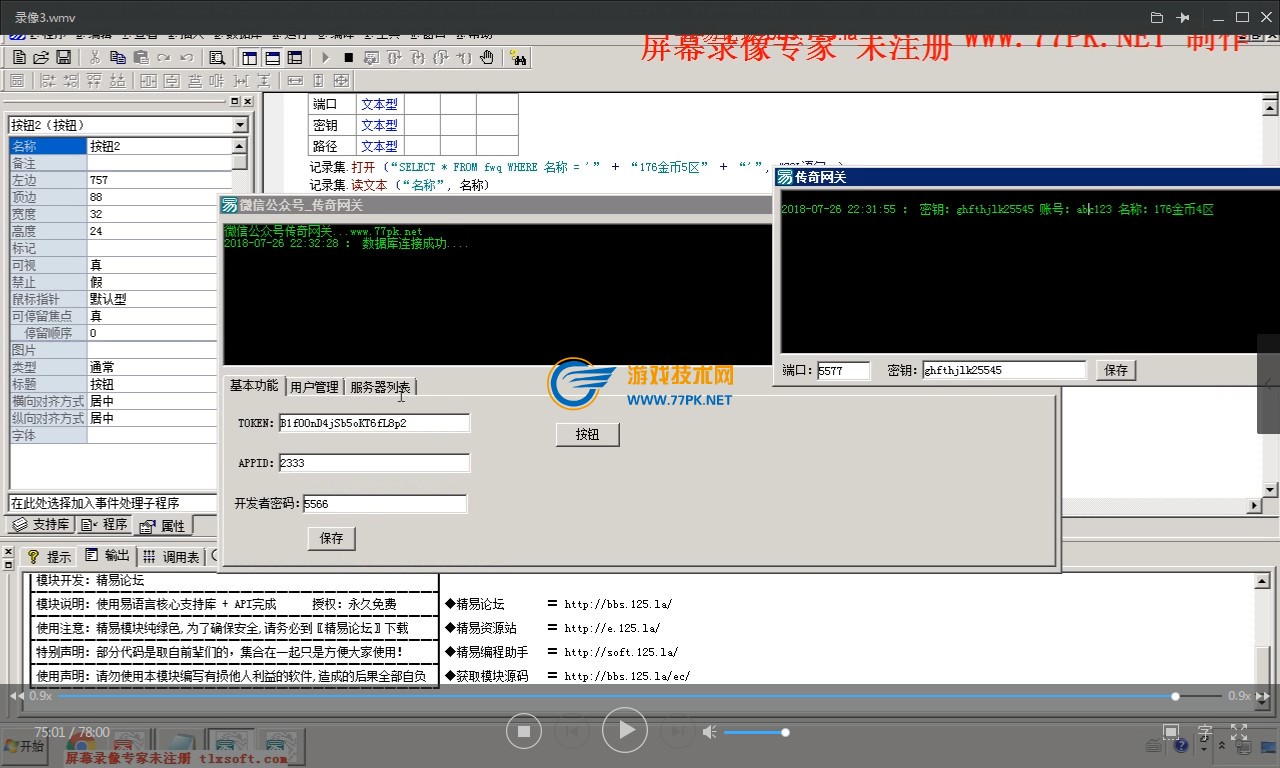Viewport: 1280px width, 768px height.
Task: Click the Cut scissors icon
Action: (95, 58)
